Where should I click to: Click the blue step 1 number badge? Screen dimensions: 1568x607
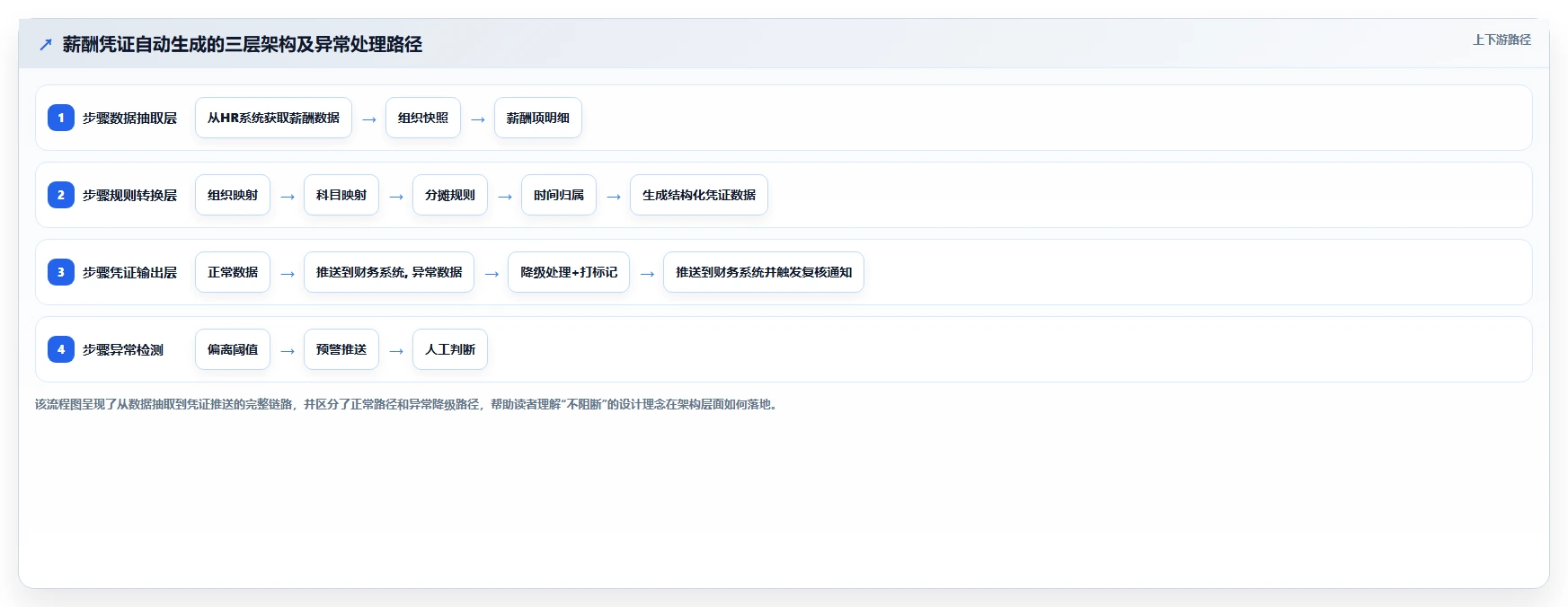[x=61, y=118]
